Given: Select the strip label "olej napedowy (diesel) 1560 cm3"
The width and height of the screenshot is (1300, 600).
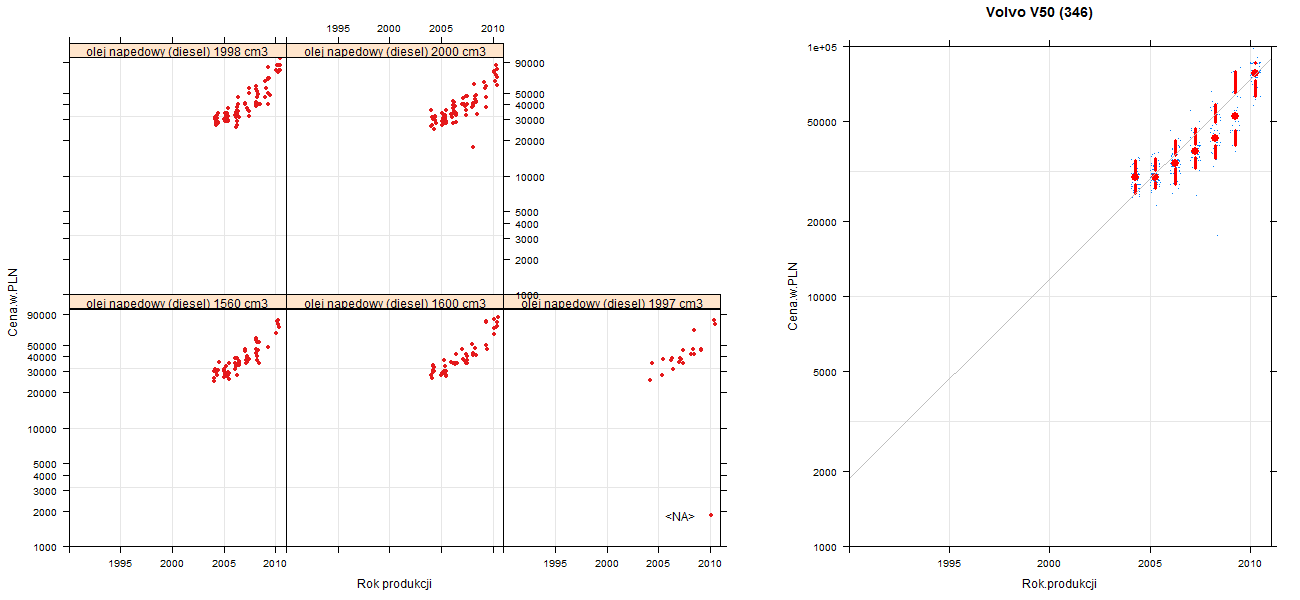Looking at the screenshot, I should (177, 303).
